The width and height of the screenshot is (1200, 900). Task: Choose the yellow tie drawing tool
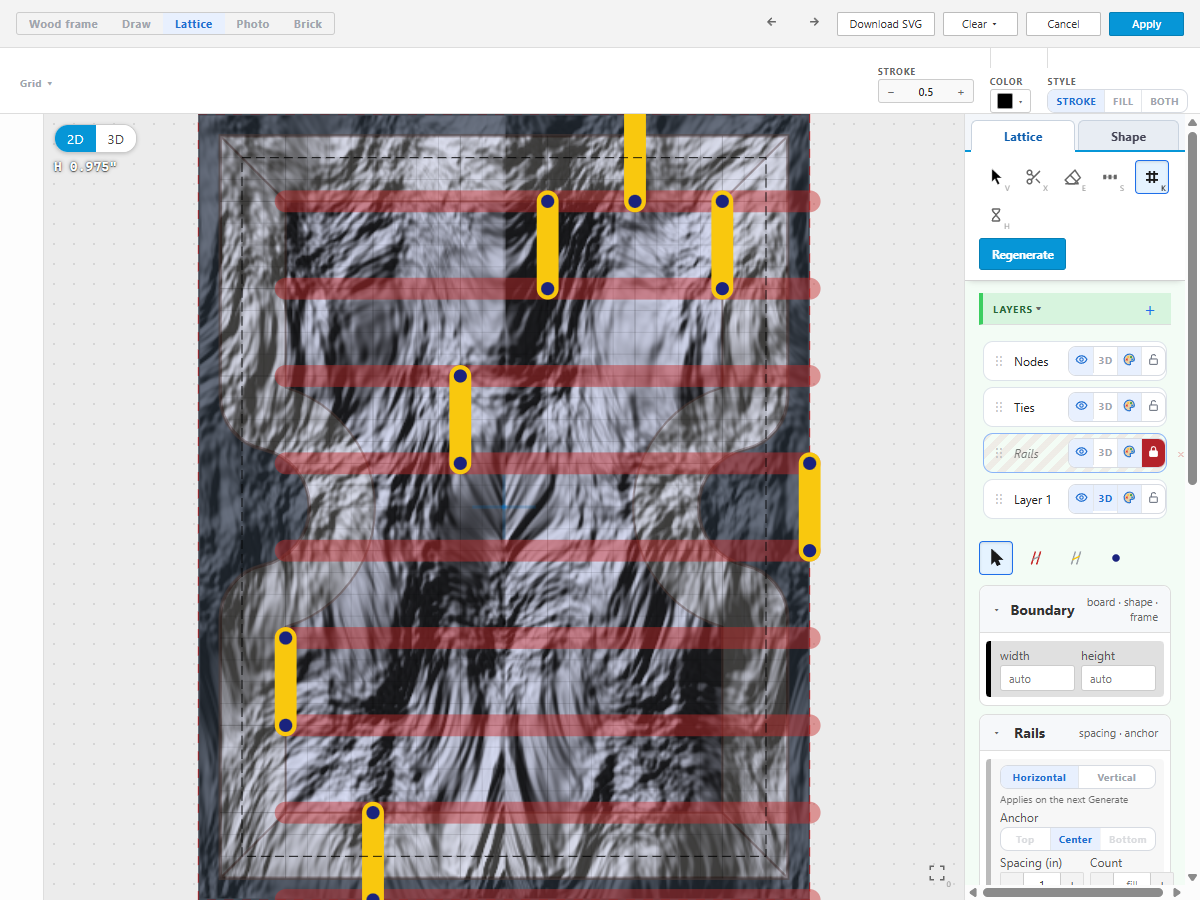click(1075, 558)
